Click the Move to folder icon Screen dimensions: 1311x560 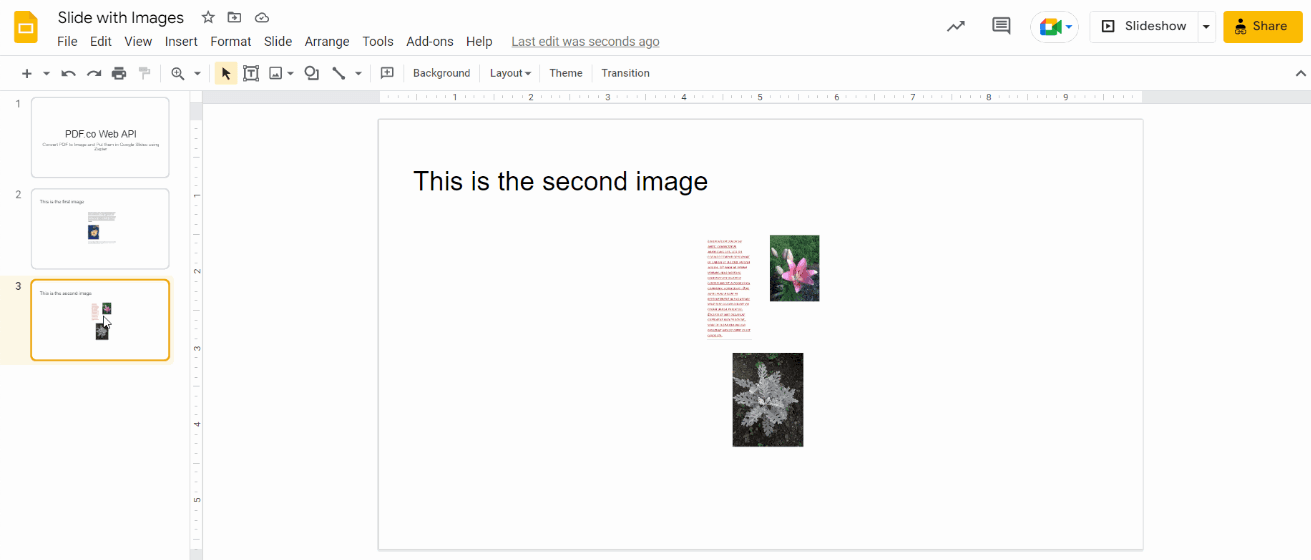click(234, 17)
